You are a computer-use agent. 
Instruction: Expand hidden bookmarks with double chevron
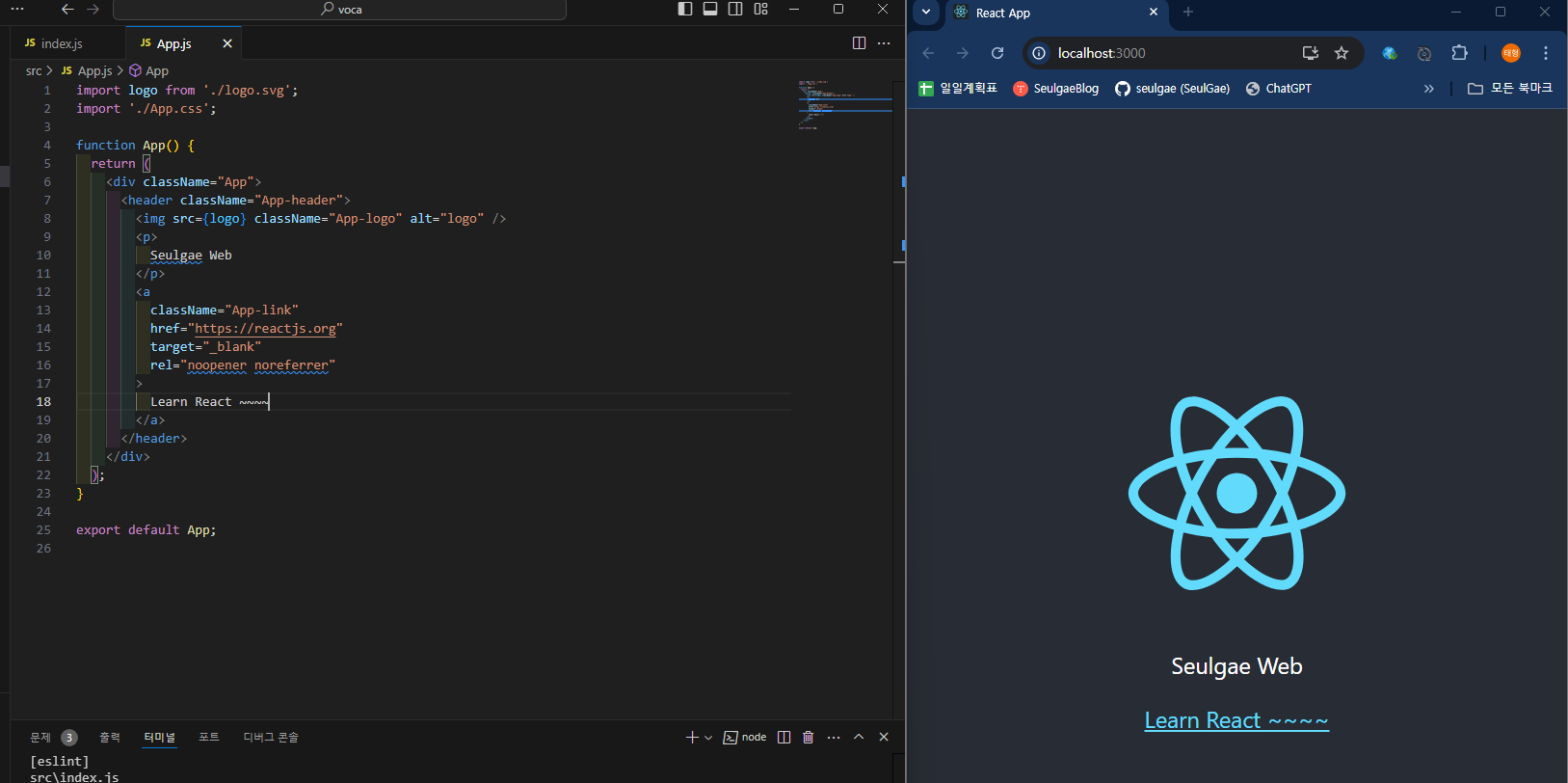click(1429, 89)
